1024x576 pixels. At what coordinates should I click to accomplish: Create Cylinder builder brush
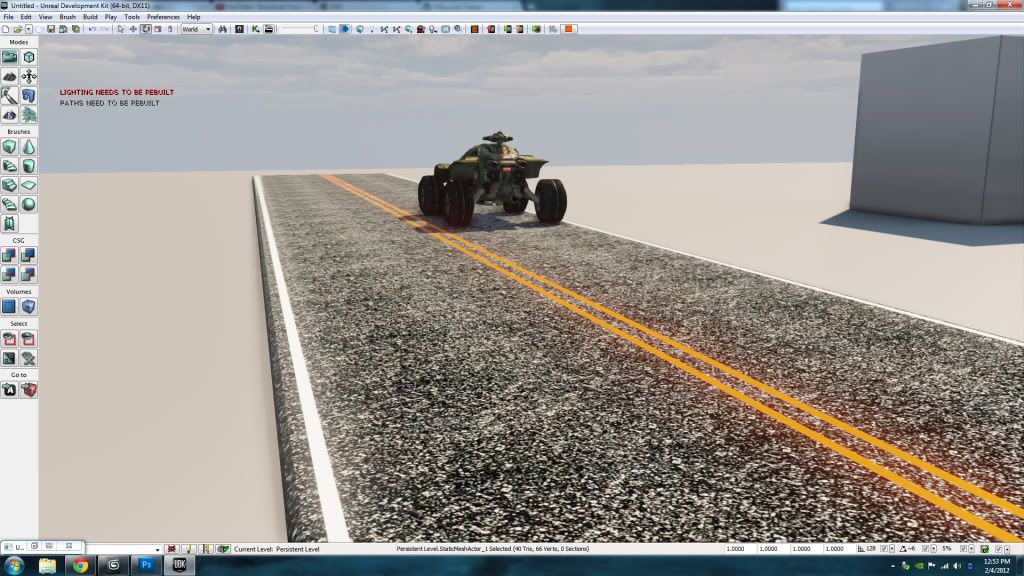(29, 166)
